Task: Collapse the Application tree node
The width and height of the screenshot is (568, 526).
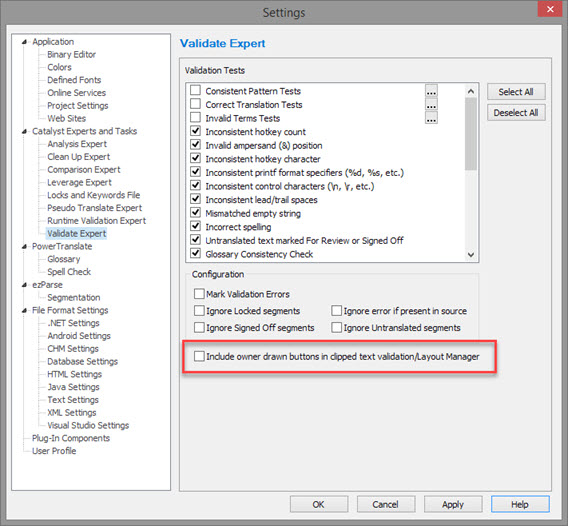Action: click(x=24, y=42)
